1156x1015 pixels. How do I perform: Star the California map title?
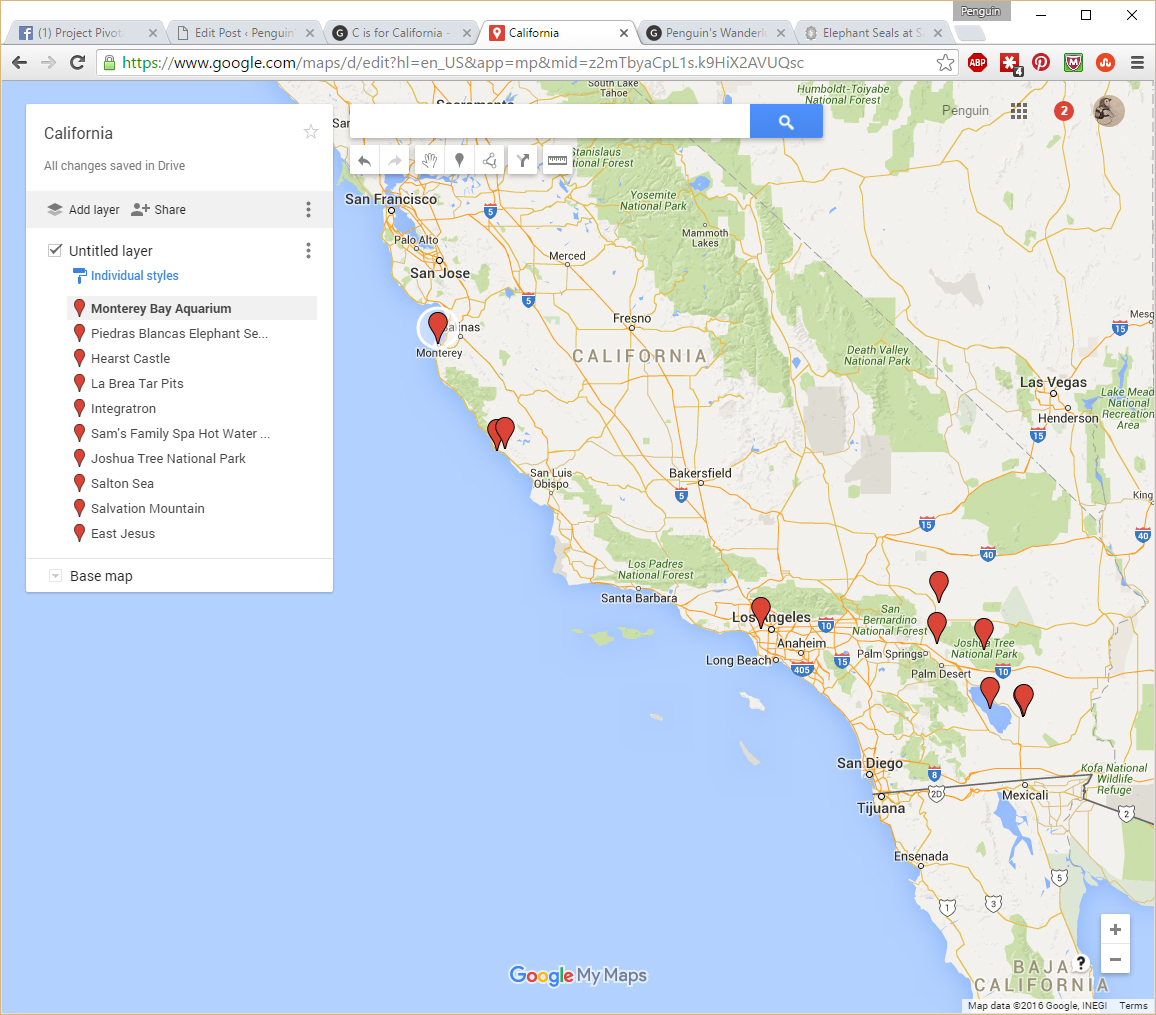point(311,132)
